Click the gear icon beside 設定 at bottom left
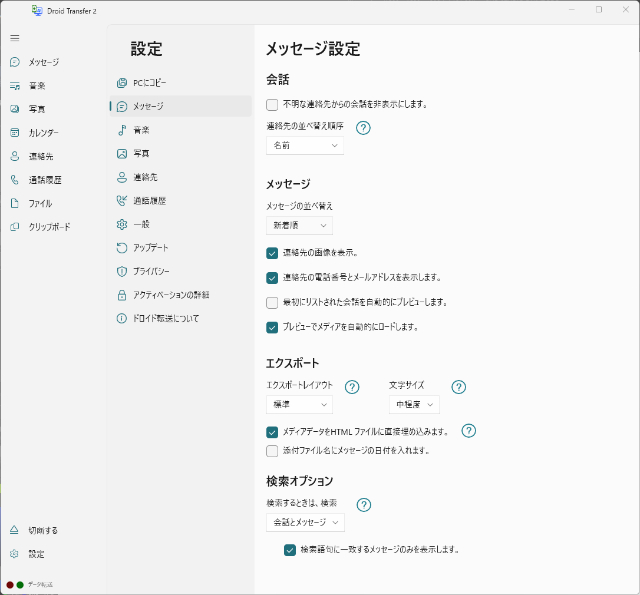 (x=14, y=554)
